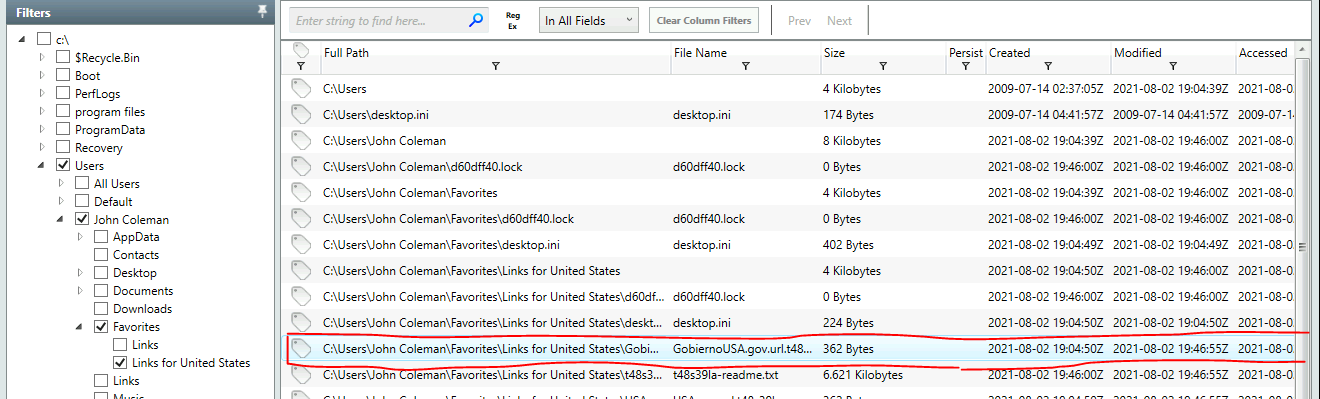Collapse the Users tree node

pyautogui.click(x=42, y=166)
